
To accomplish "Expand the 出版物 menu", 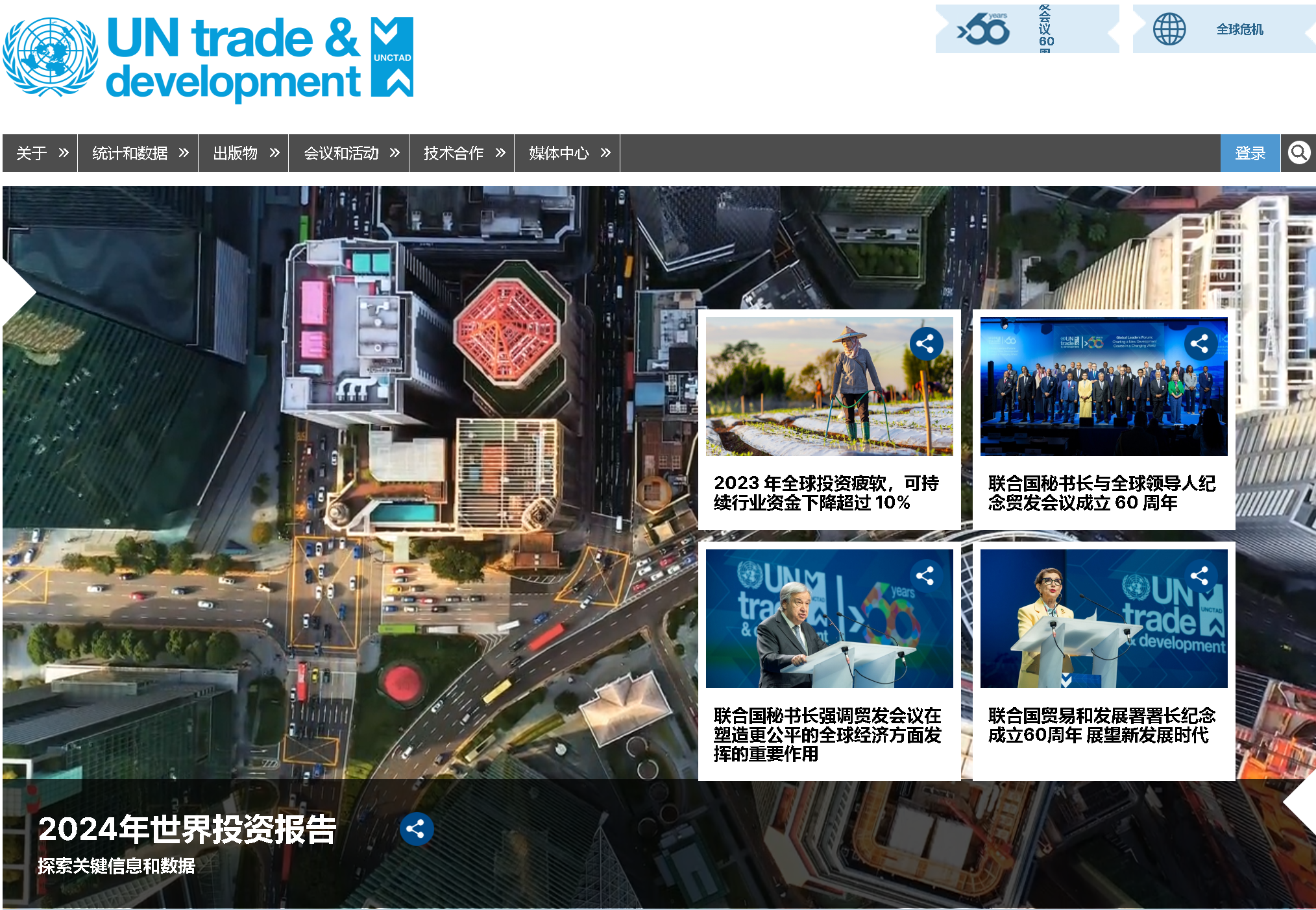I will pos(244,153).
